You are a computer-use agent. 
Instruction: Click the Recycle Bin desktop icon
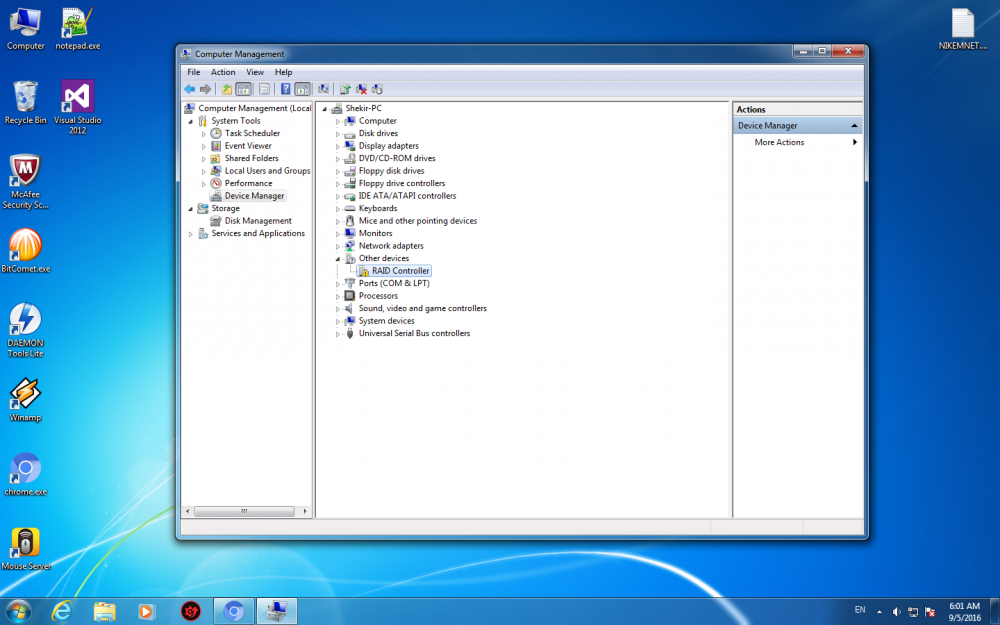(x=26, y=103)
